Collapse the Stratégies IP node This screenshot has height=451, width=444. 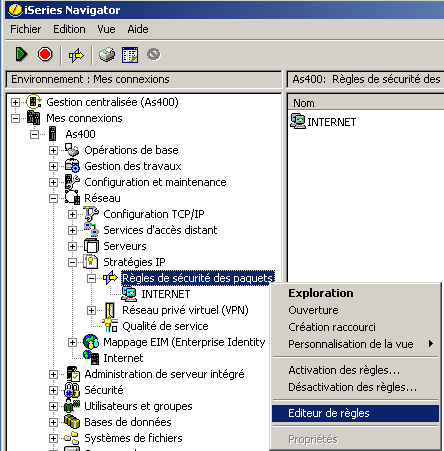(x=72, y=262)
